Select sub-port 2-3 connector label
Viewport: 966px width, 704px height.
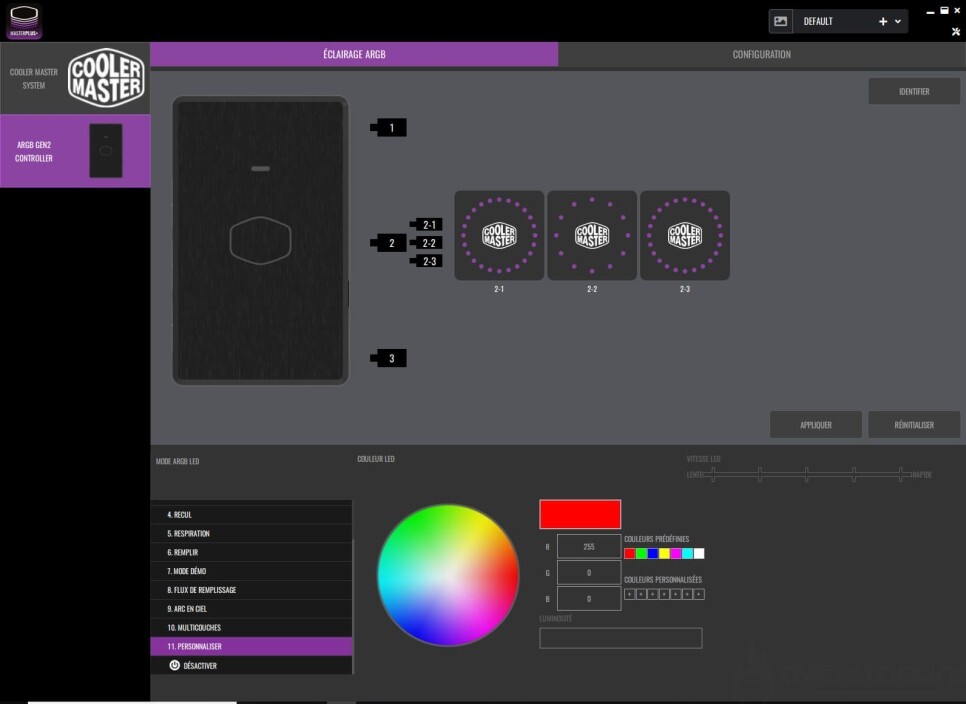pyautogui.click(x=426, y=261)
